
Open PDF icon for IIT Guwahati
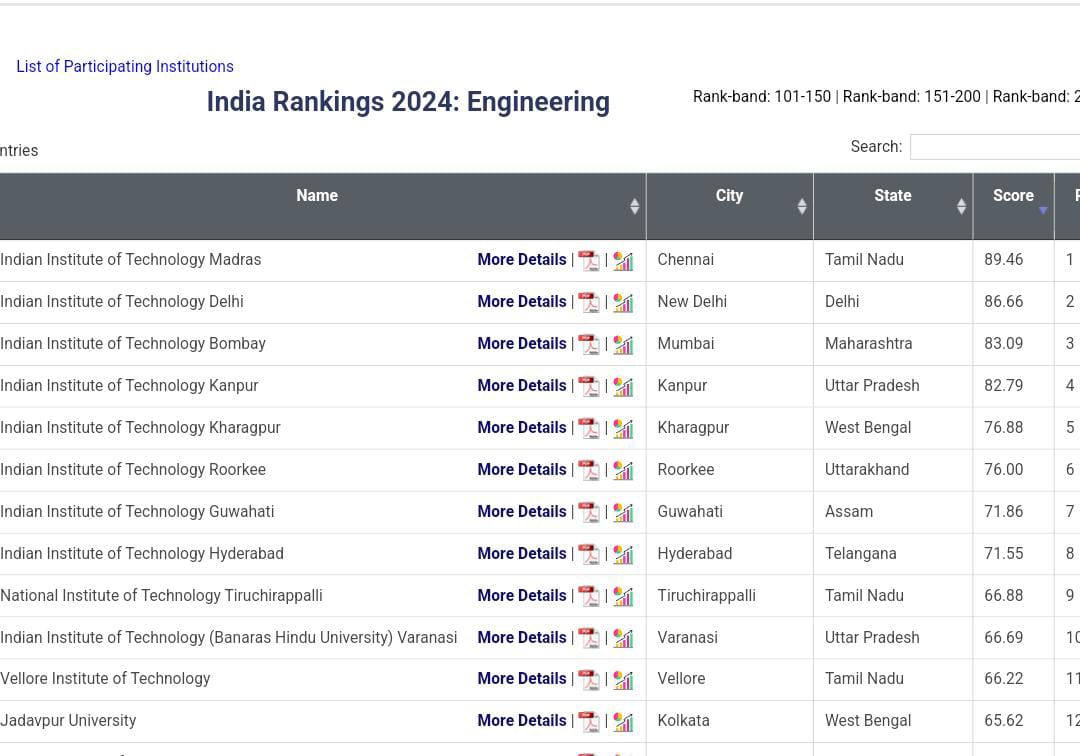click(589, 513)
